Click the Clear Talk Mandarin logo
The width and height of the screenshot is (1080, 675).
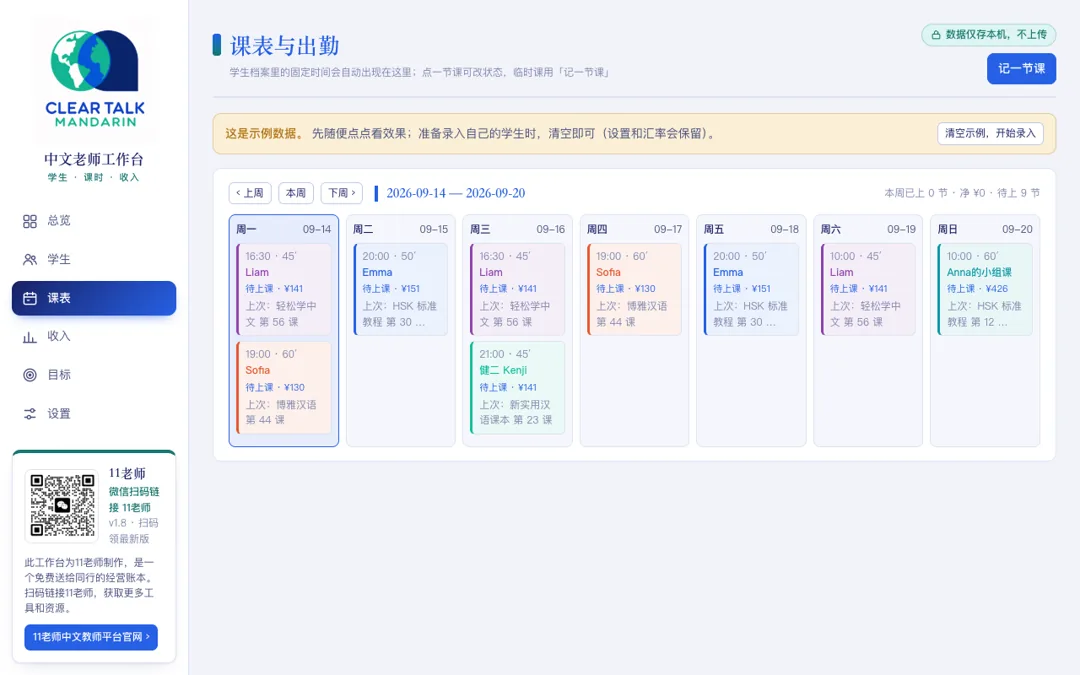(x=94, y=79)
